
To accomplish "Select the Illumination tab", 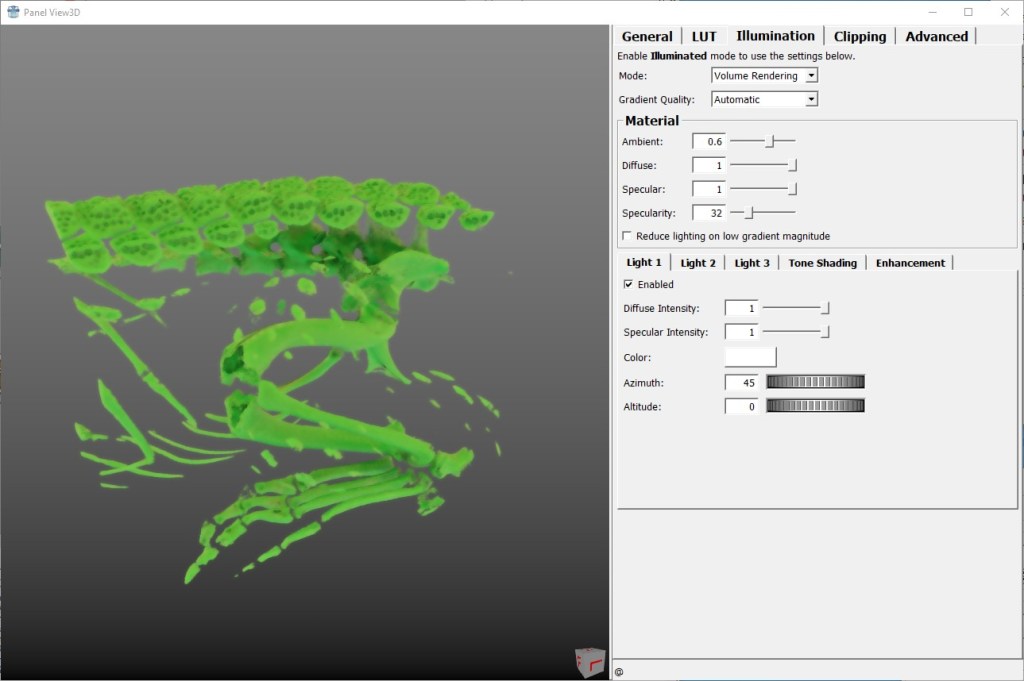I will click(775, 36).
